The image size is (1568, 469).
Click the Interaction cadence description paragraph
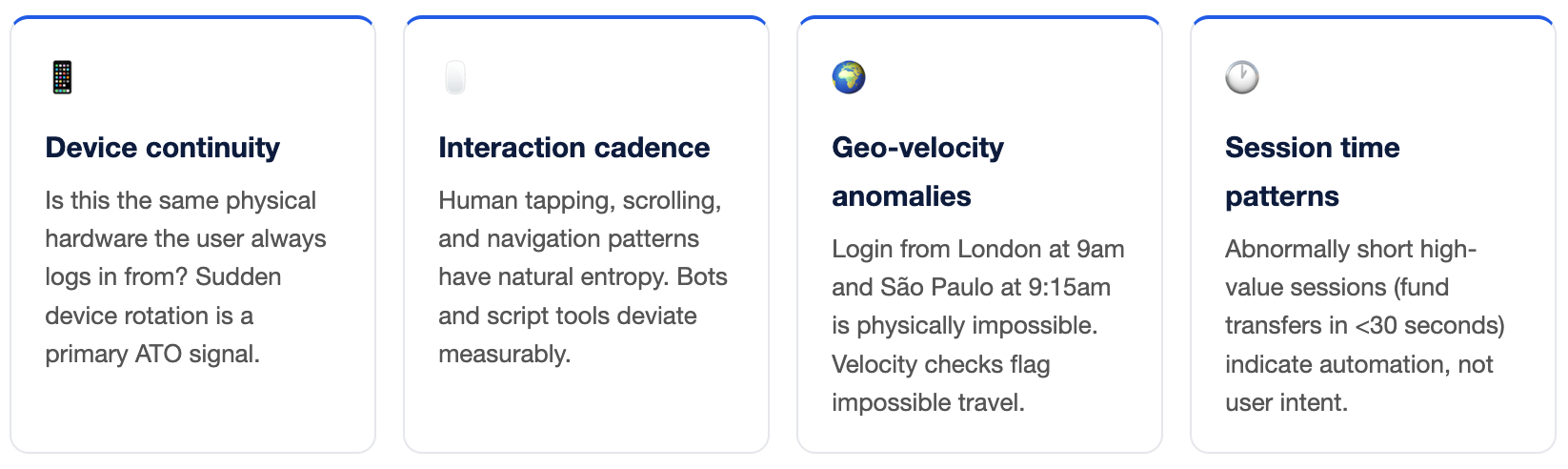(x=582, y=276)
